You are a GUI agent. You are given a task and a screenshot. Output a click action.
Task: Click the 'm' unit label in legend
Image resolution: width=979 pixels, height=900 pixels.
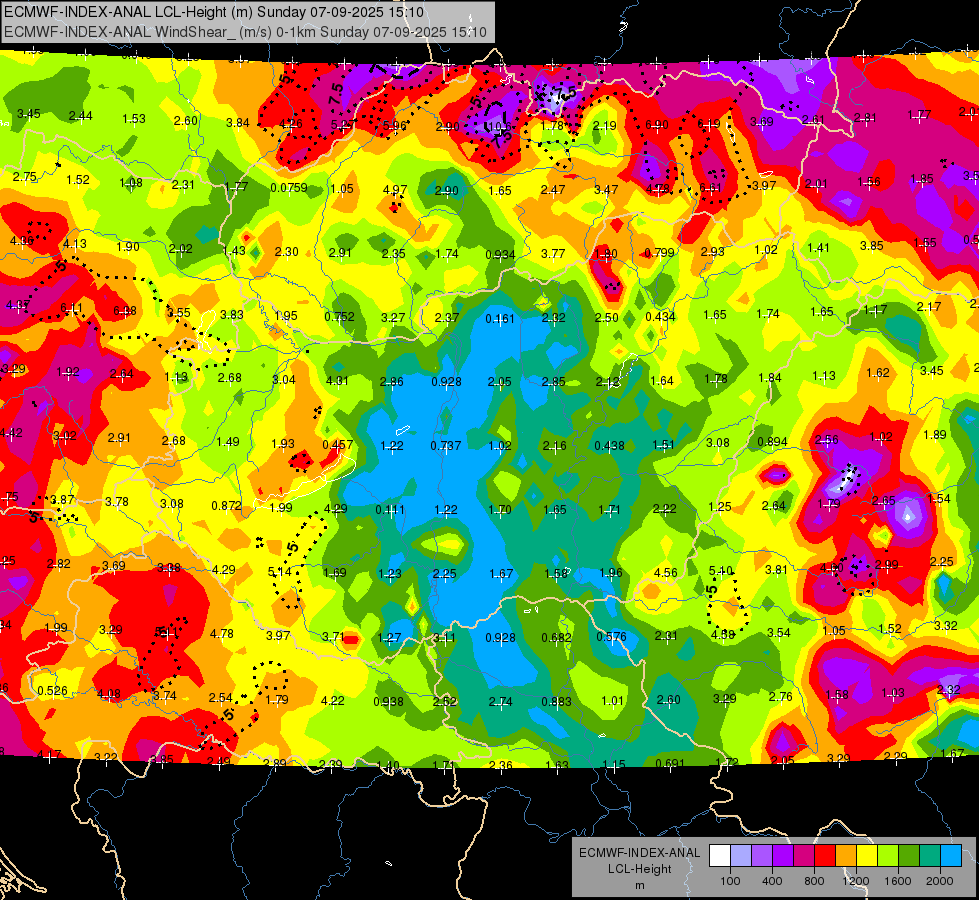[x=640, y=886]
